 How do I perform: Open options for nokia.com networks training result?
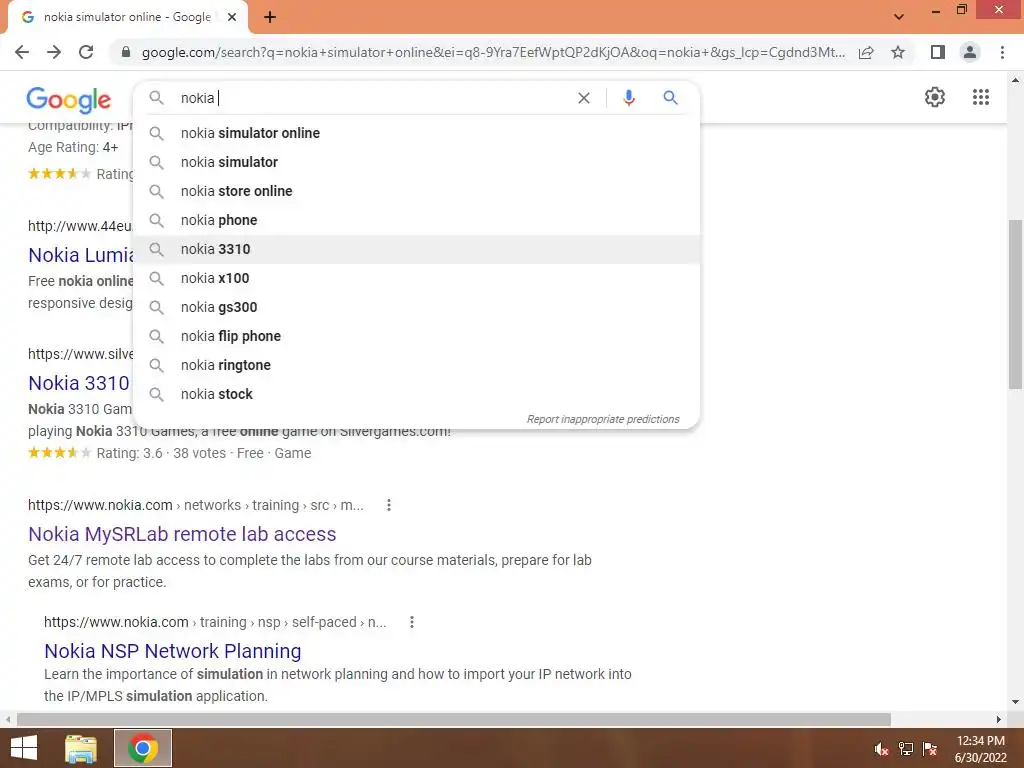[389, 505]
